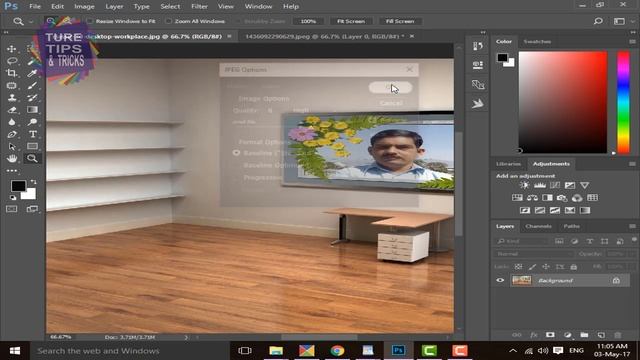Open File Explorer from the taskbar
This screenshot has height=360, width=640.
[276, 351]
